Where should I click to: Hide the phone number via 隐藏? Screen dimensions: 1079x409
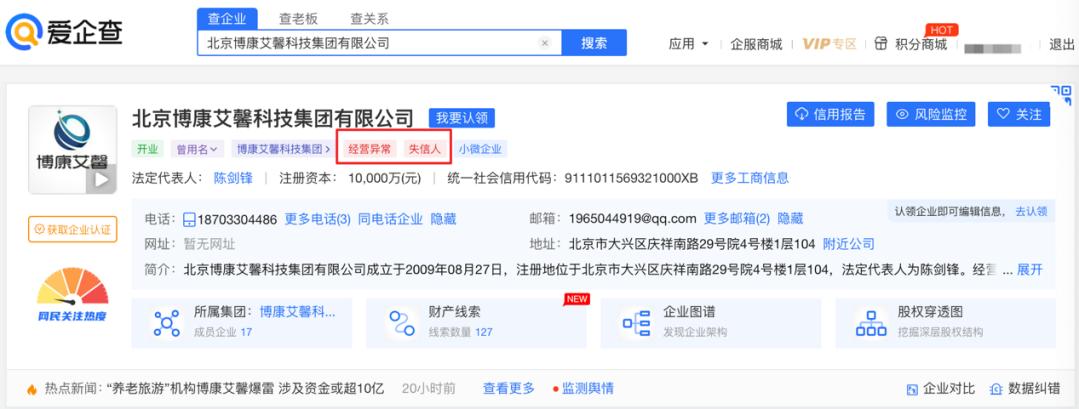coord(443,220)
